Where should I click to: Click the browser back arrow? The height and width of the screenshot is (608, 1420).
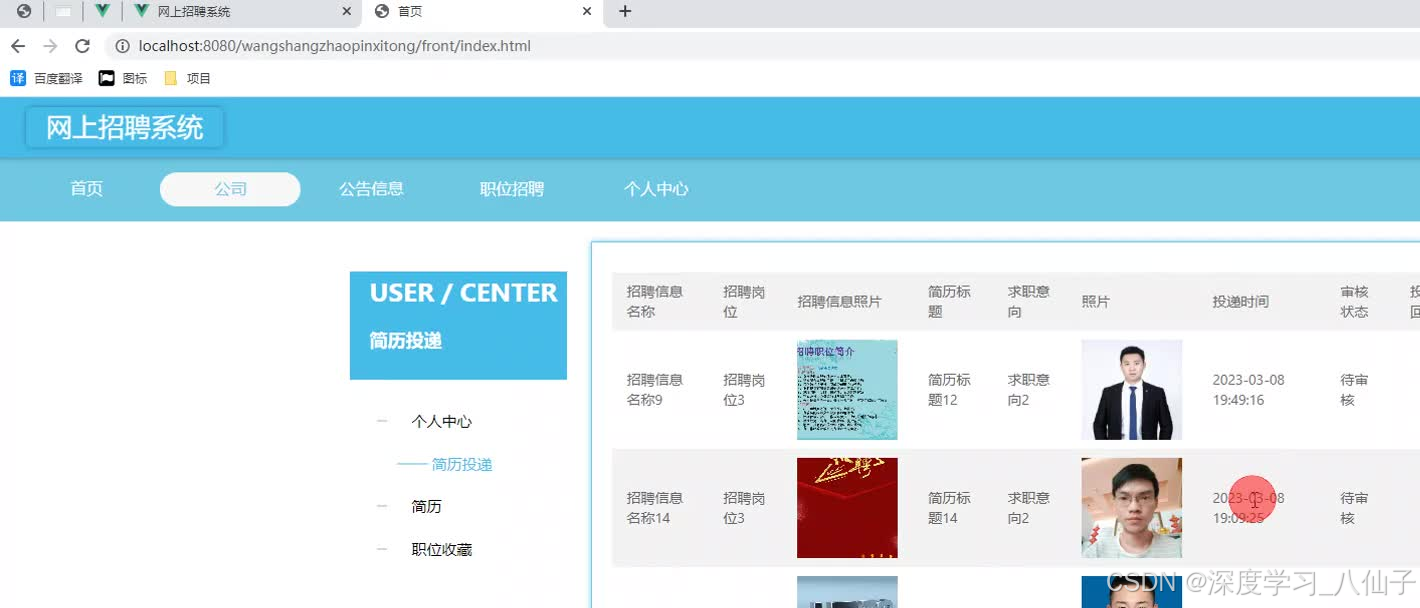(17, 45)
